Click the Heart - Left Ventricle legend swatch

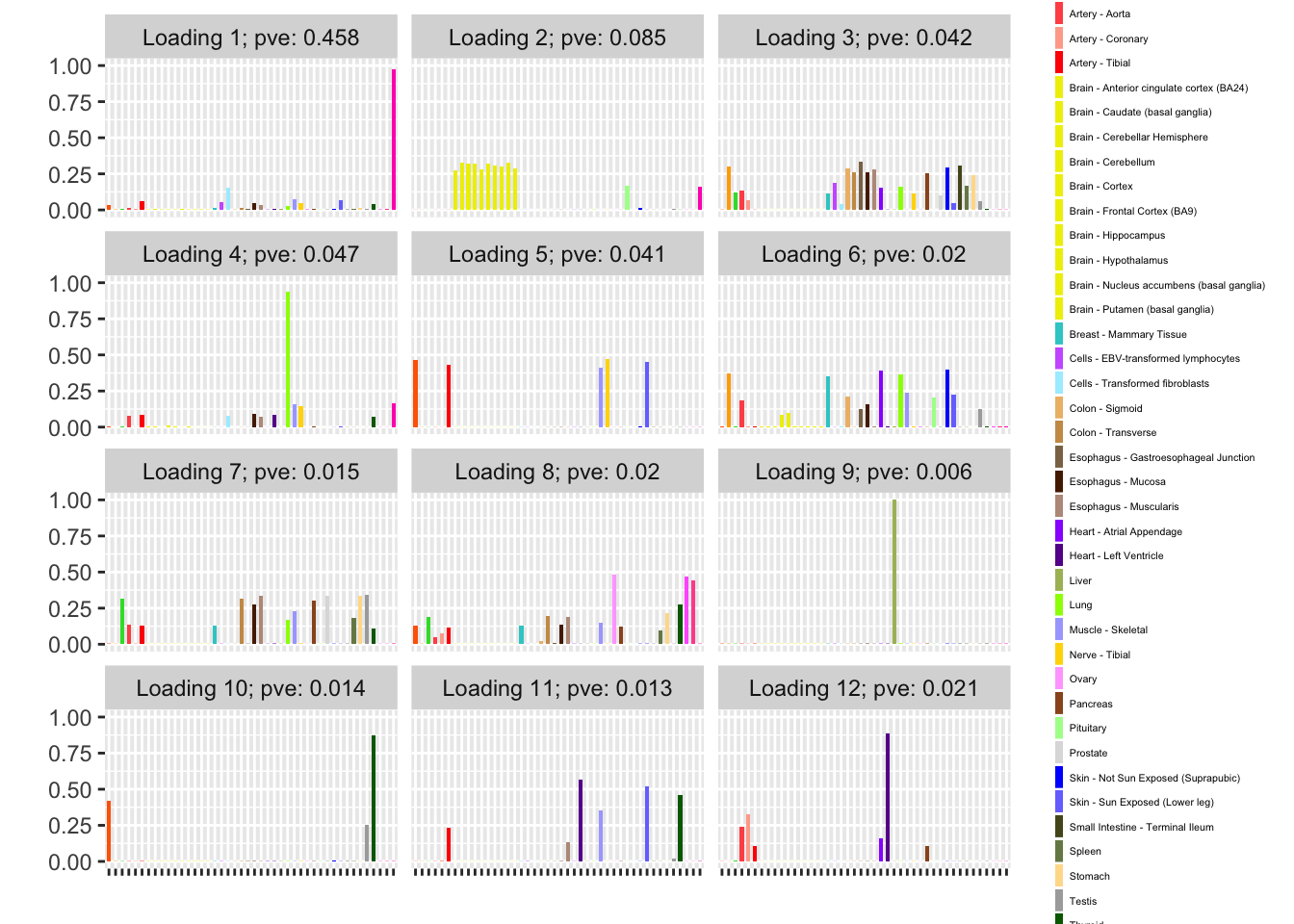tap(1059, 555)
